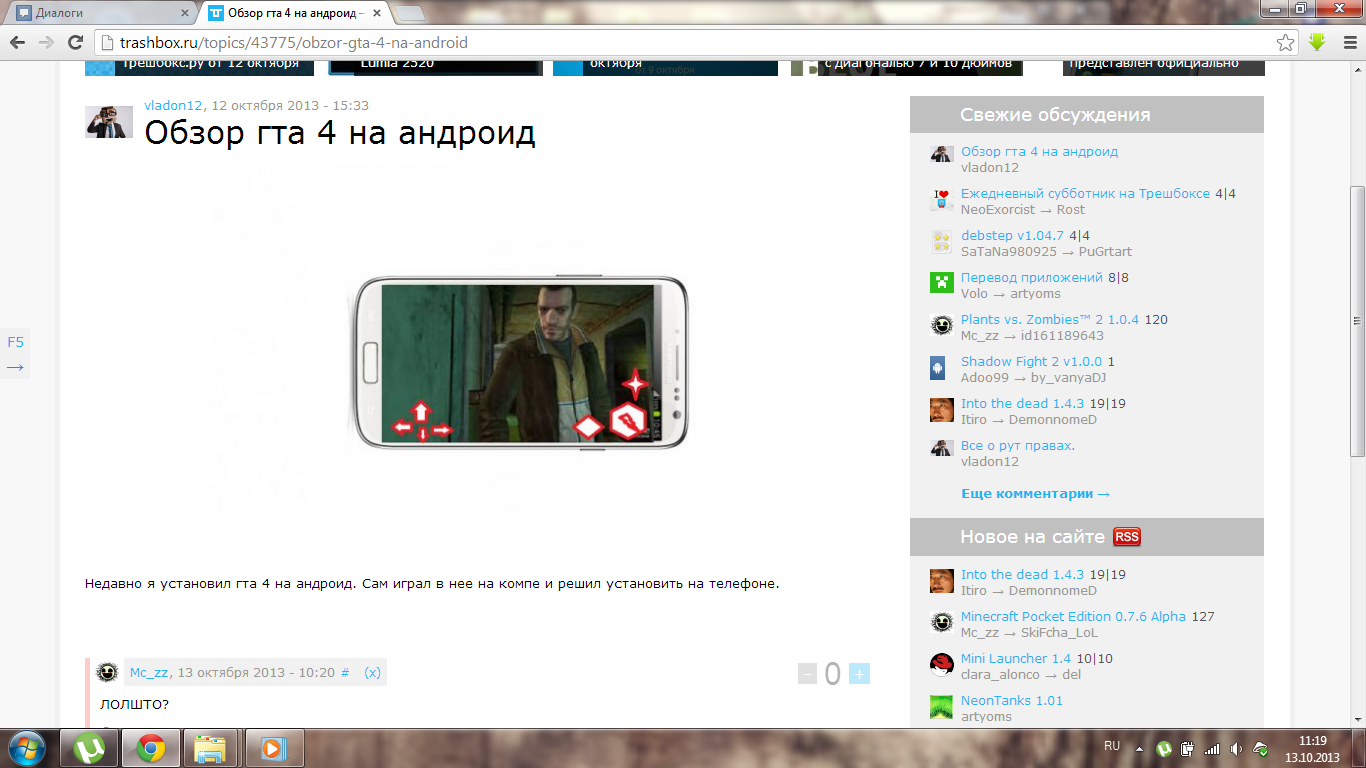Click the Перевод приложений green avatar icon
Viewport: 1366px width, 768px height.
click(941, 282)
